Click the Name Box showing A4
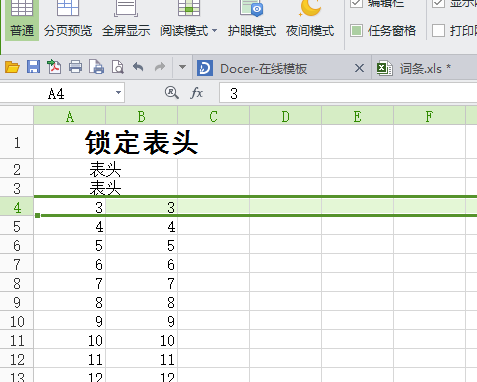This screenshot has height=382, width=477. point(57,93)
